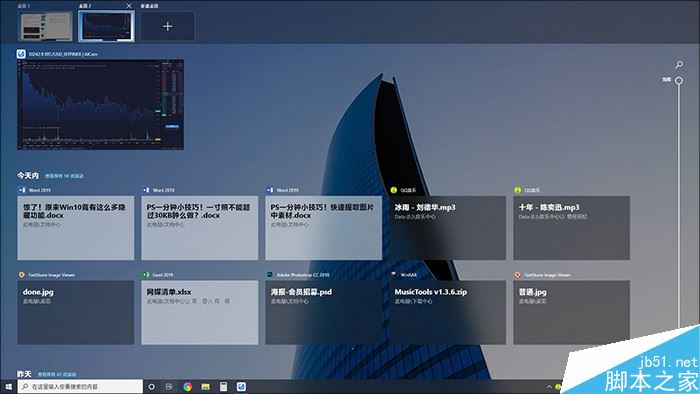This screenshot has height=394, width=700.
Task: Select the Desktop 2 thumbnail
Action: tap(106, 26)
